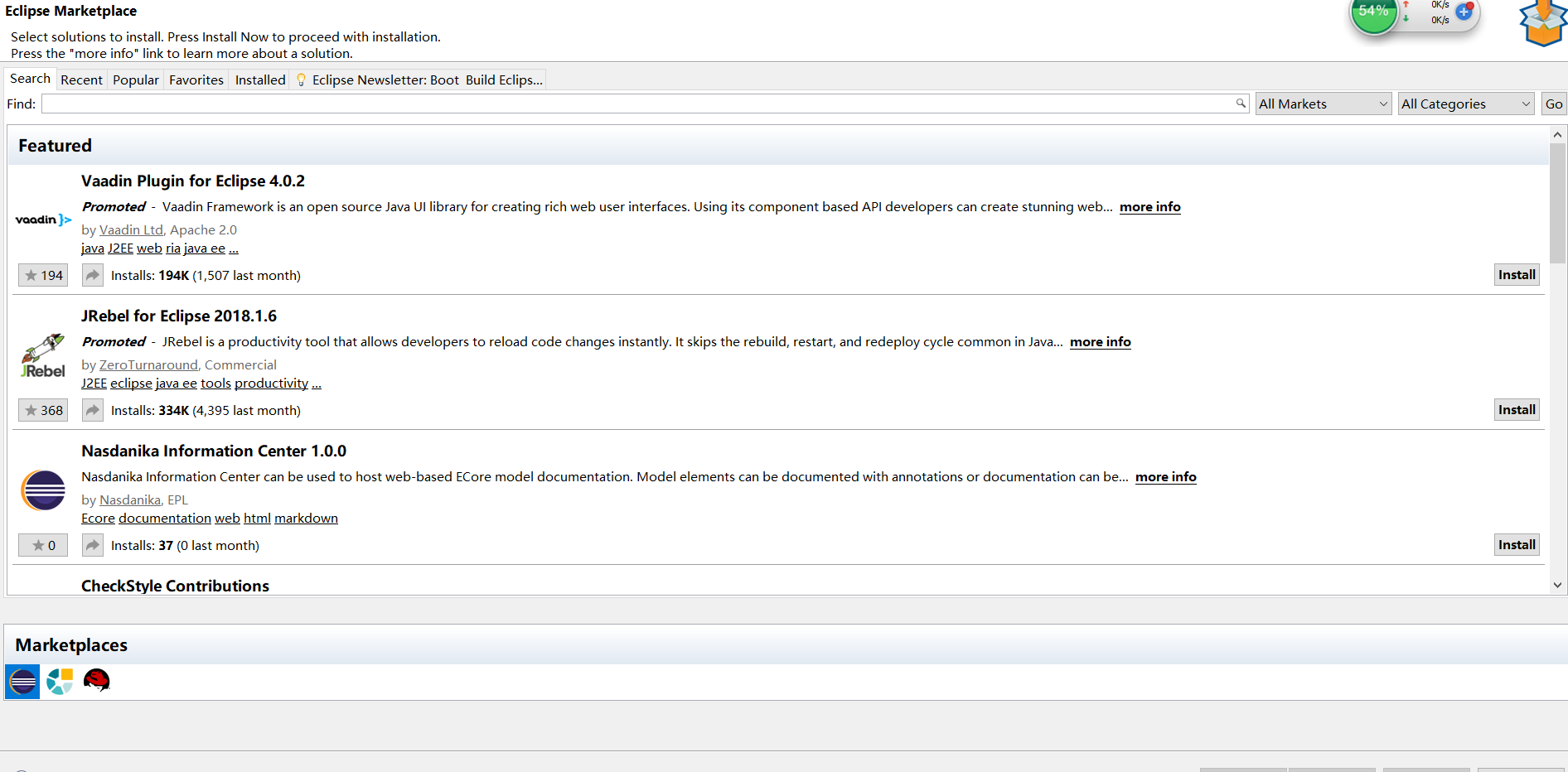1568x772 pixels.
Task: Switch to the Search tab
Action: 31,79
